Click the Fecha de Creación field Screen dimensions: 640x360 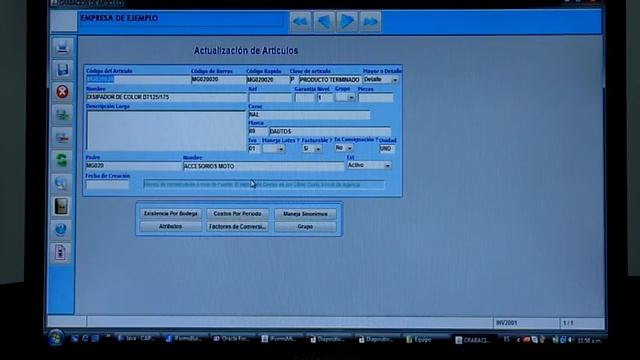coord(107,184)
